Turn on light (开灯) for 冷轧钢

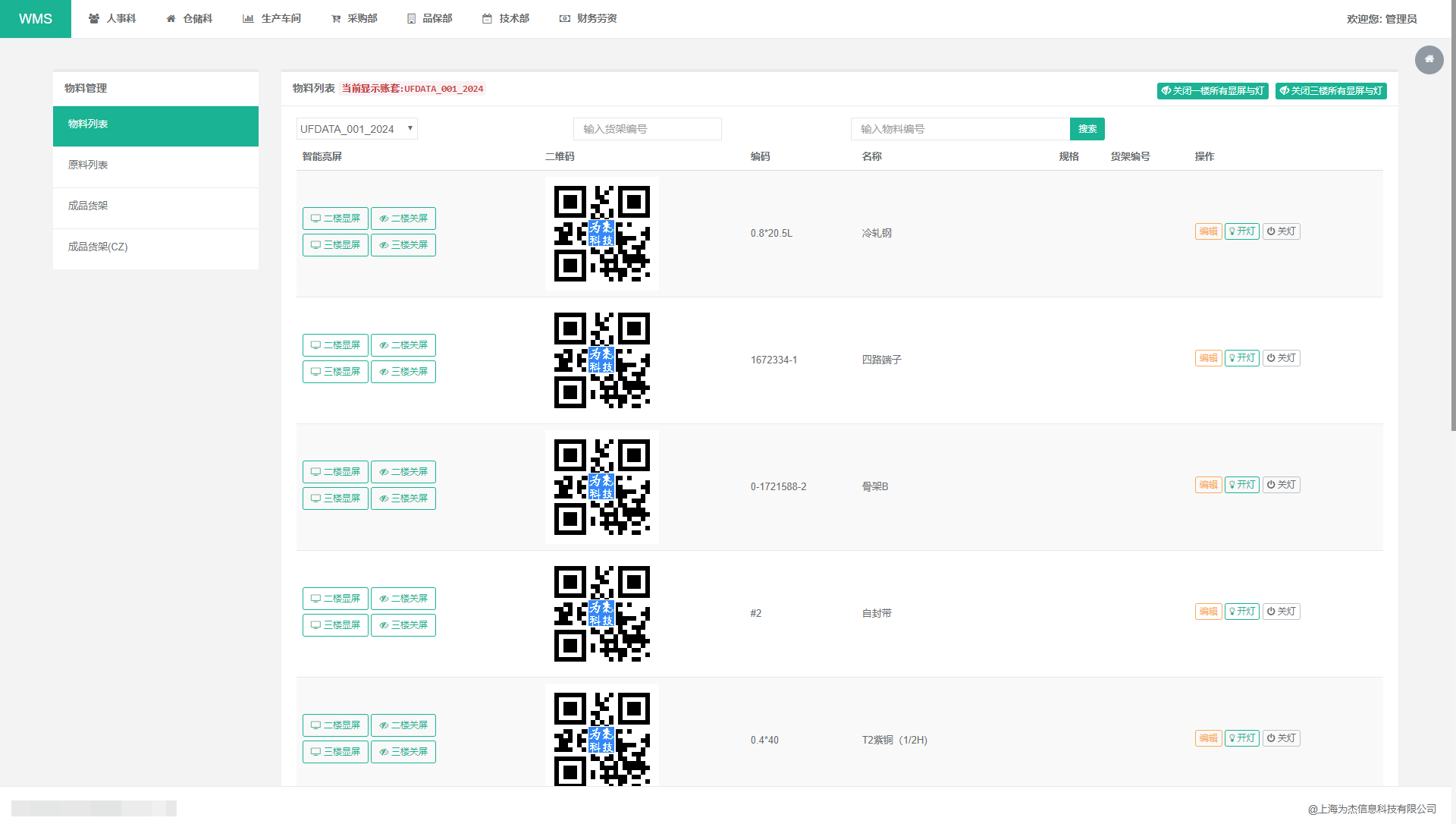point(1242,231)
